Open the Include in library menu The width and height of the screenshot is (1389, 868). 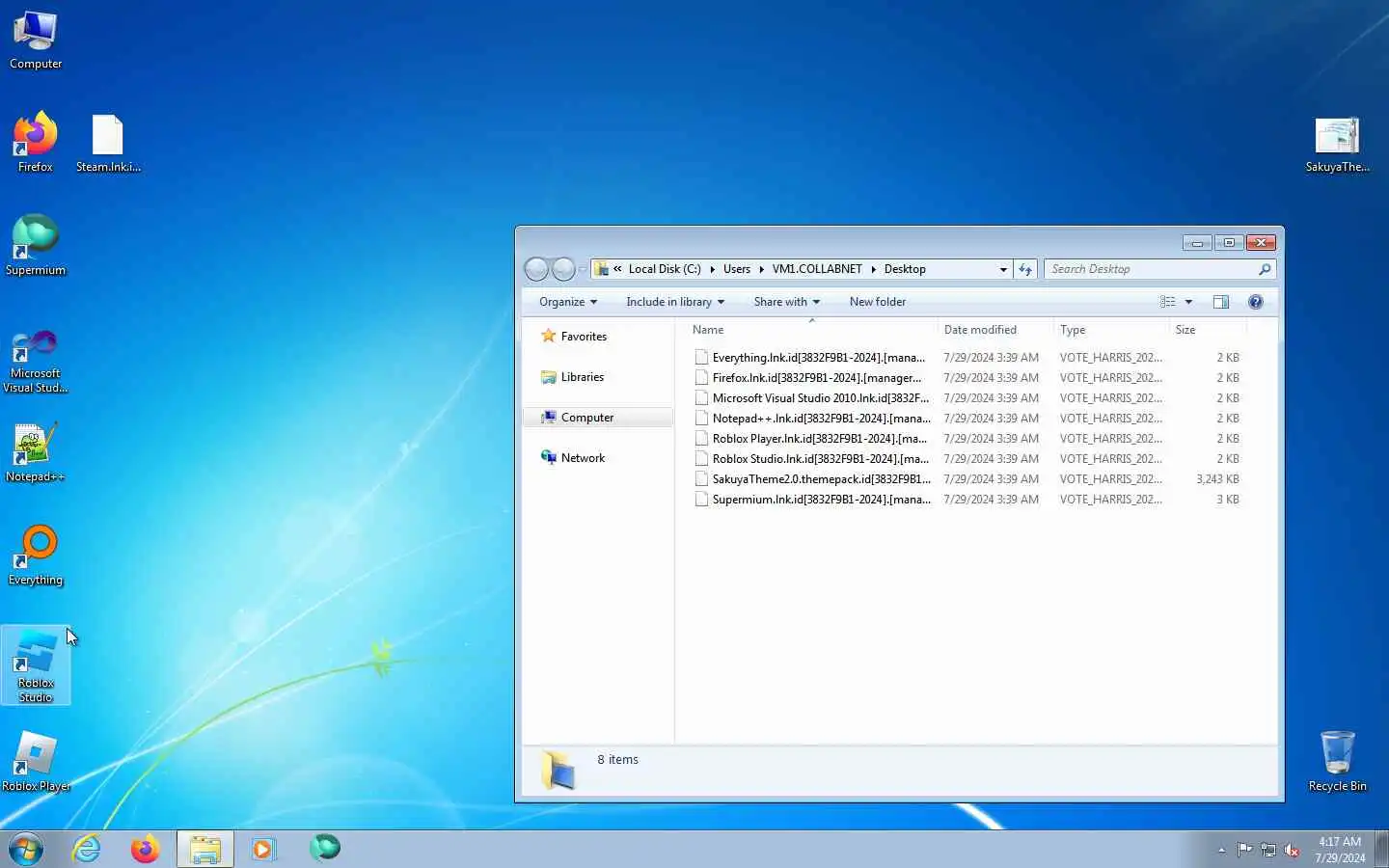click(674, 302)
